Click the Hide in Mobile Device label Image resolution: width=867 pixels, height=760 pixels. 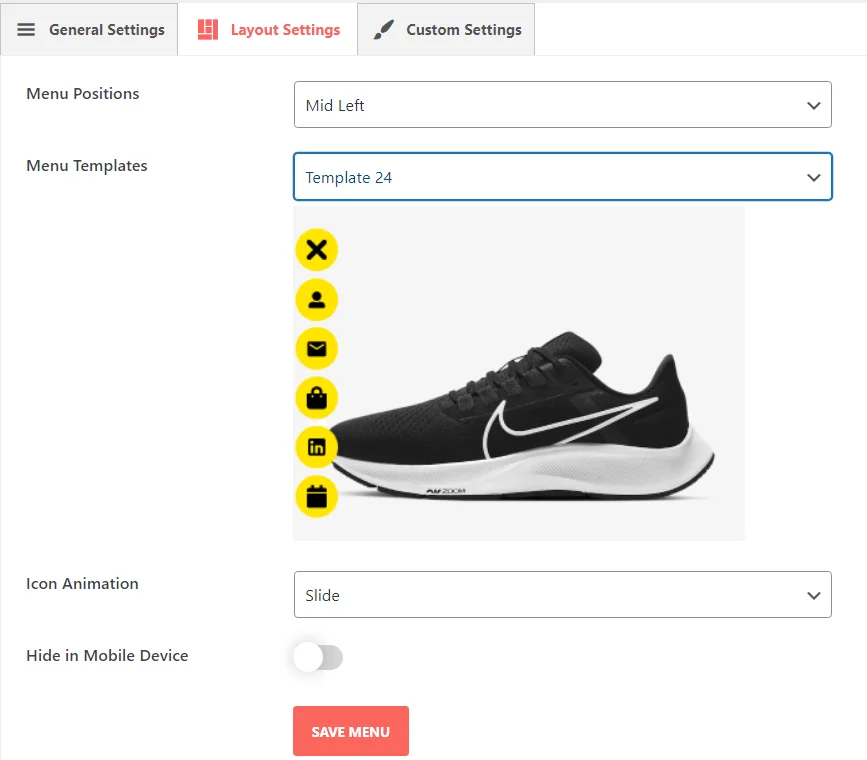pyautogui.click(x=107, y=655)
